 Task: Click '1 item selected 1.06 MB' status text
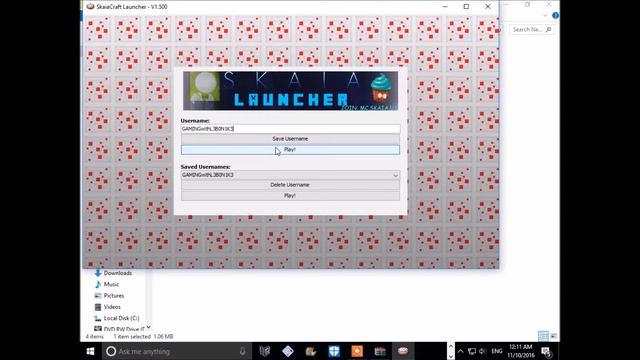click(x=143, y=337)
